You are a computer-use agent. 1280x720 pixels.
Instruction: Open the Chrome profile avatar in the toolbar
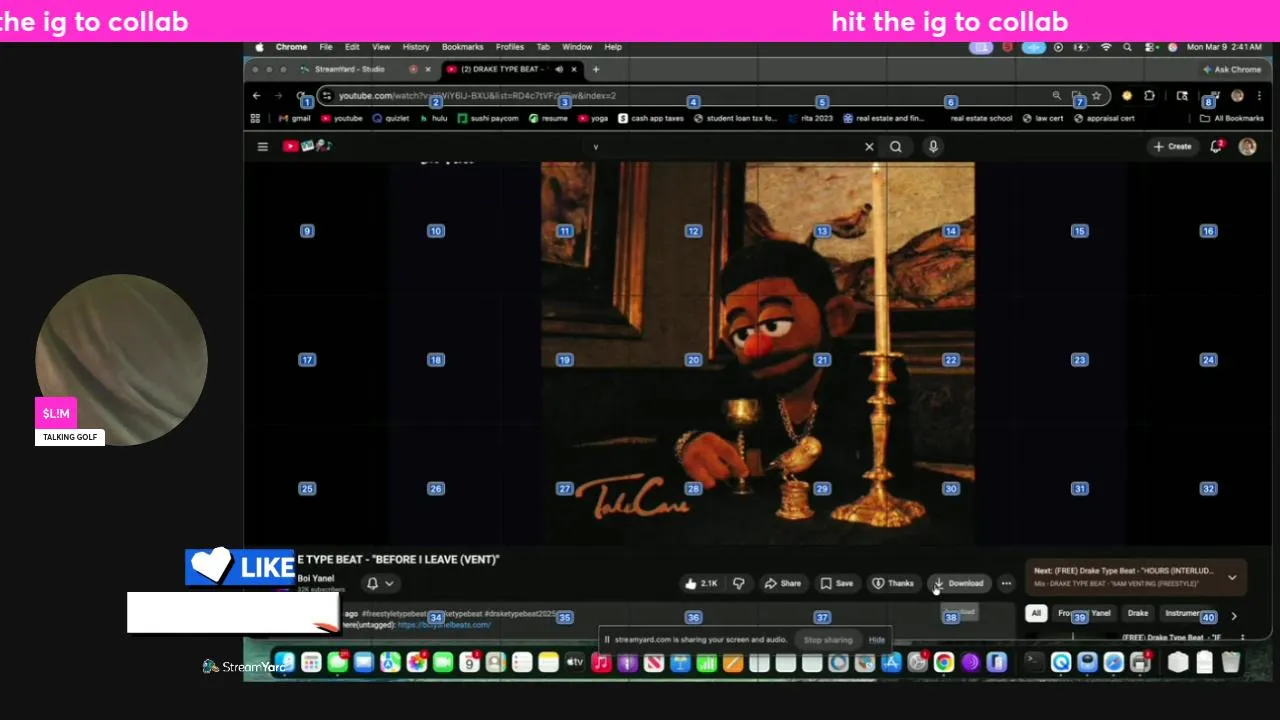pos(1237,96)
